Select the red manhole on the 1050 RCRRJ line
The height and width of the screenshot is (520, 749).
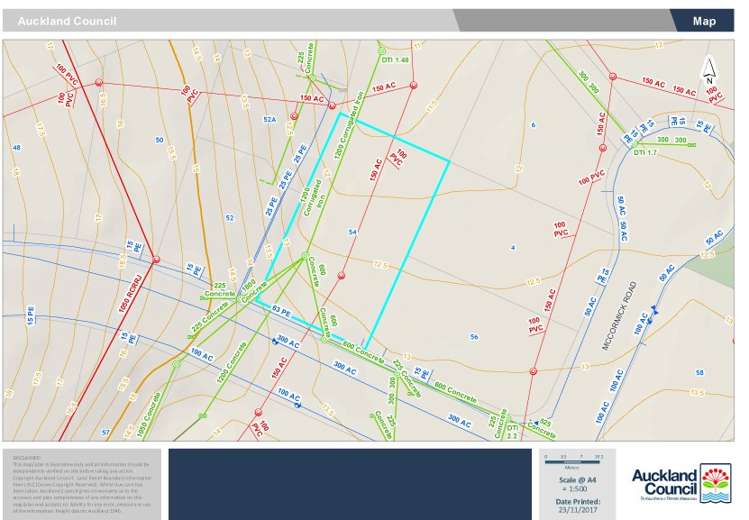coord(156,260)
